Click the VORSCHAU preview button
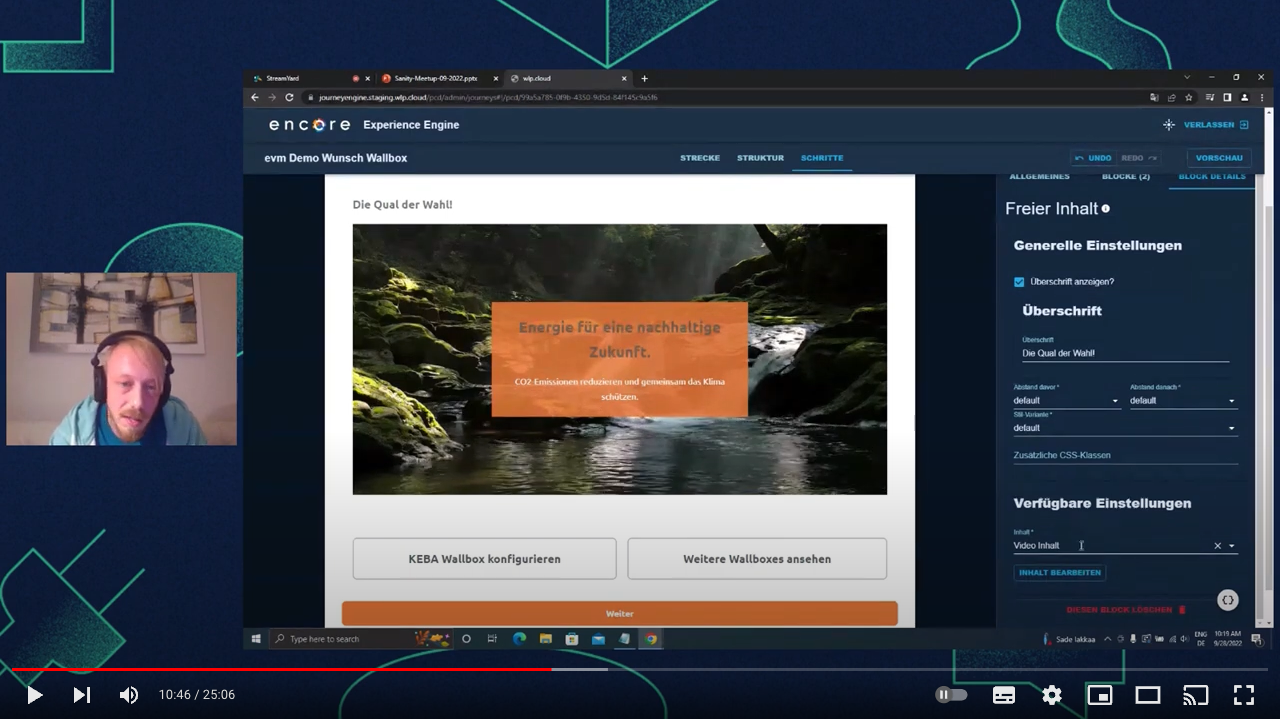Viewport: 1280px width, 719px height. 1219,158
